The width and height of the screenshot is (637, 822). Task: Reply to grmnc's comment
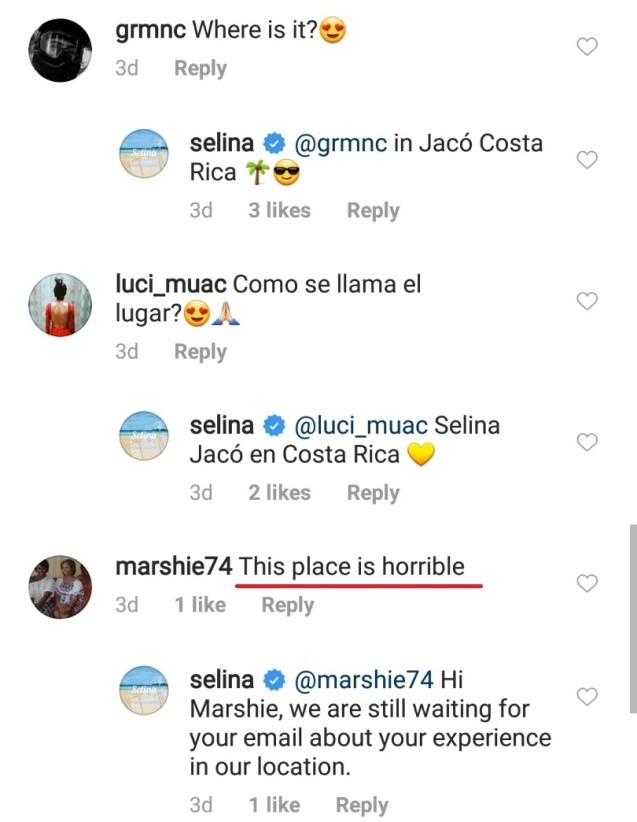(x=200, y=69)
